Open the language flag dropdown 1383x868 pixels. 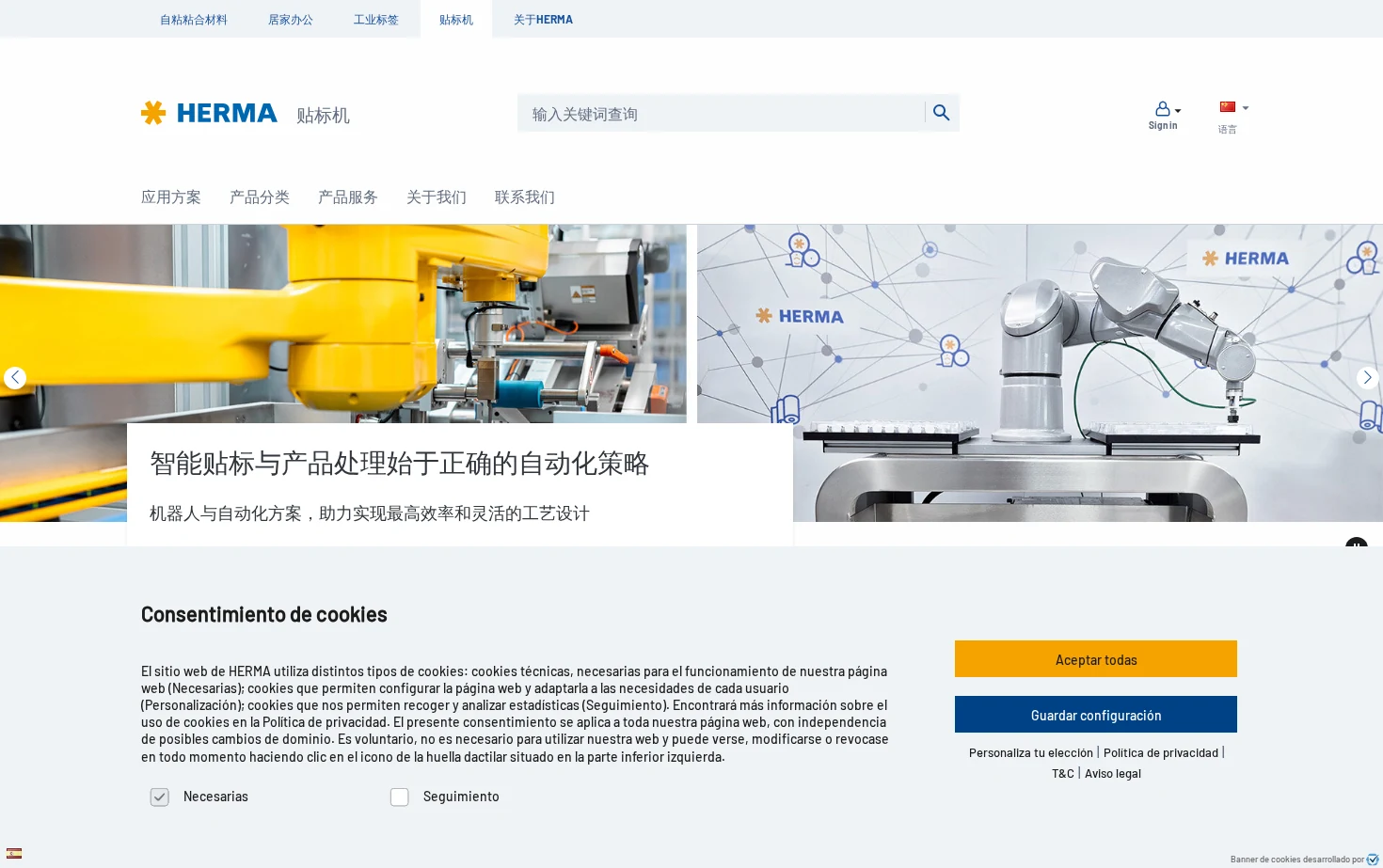(x=1233, y=107)
